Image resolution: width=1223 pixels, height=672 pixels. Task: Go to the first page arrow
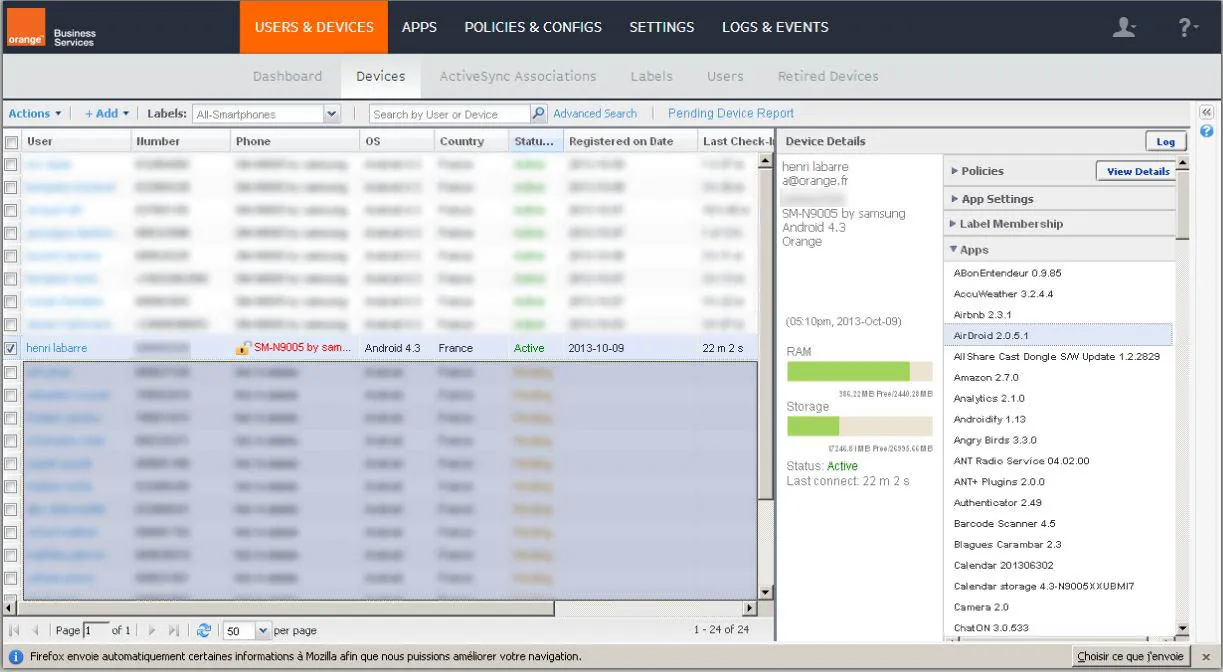coord(15,630)
